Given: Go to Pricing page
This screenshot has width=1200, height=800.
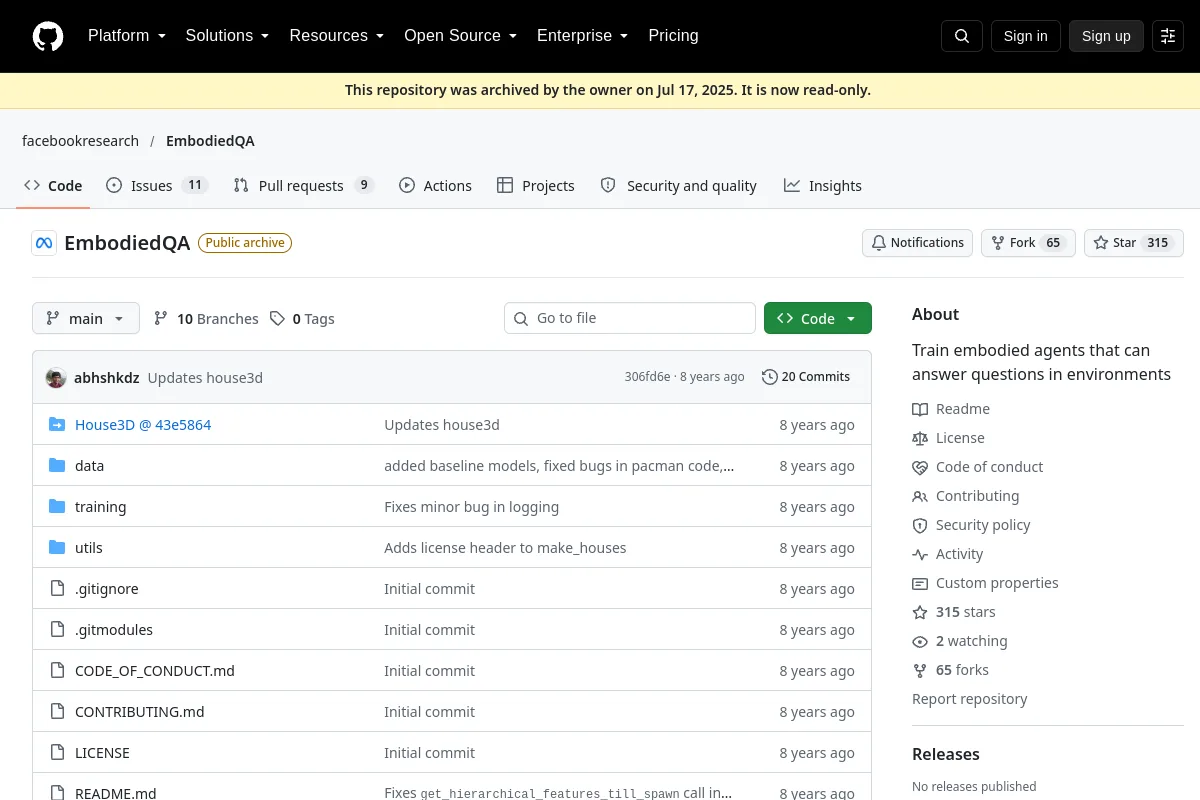Looking at the screenshot, I should [673, 36].
